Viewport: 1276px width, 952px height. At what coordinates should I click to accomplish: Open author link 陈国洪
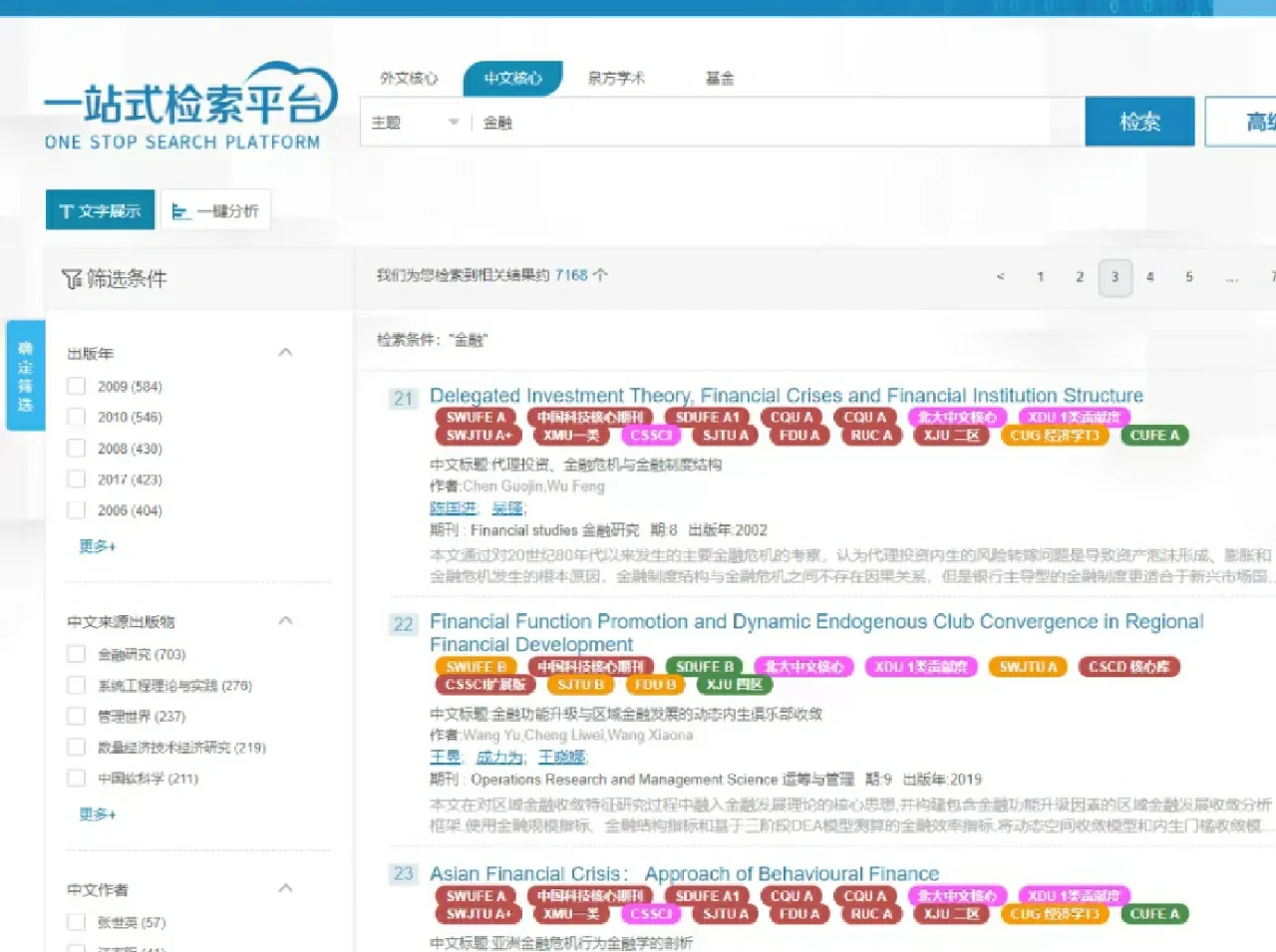454,508
